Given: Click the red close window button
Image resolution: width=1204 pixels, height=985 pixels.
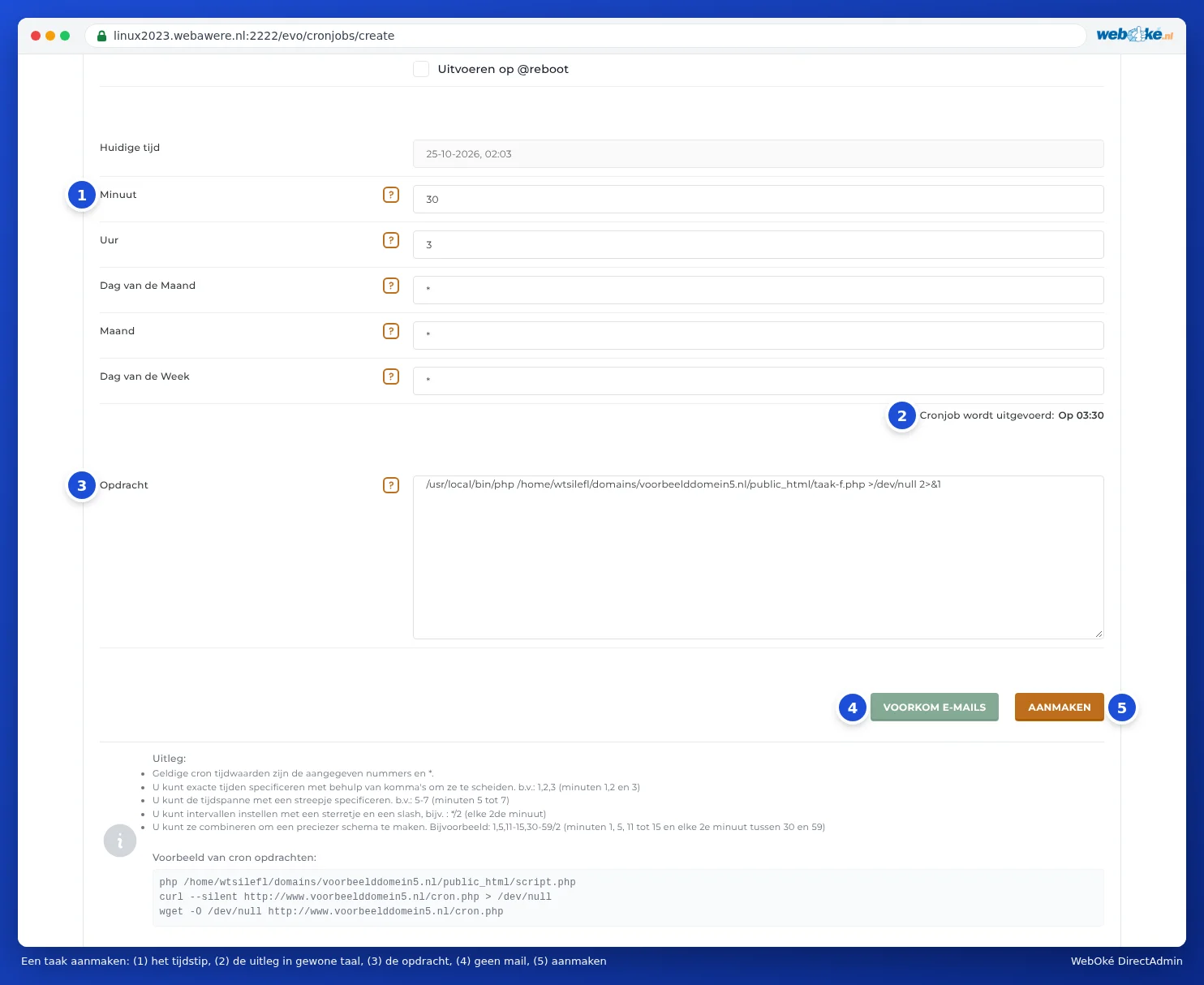Looking at the screenshot, I should pos(36,36).
